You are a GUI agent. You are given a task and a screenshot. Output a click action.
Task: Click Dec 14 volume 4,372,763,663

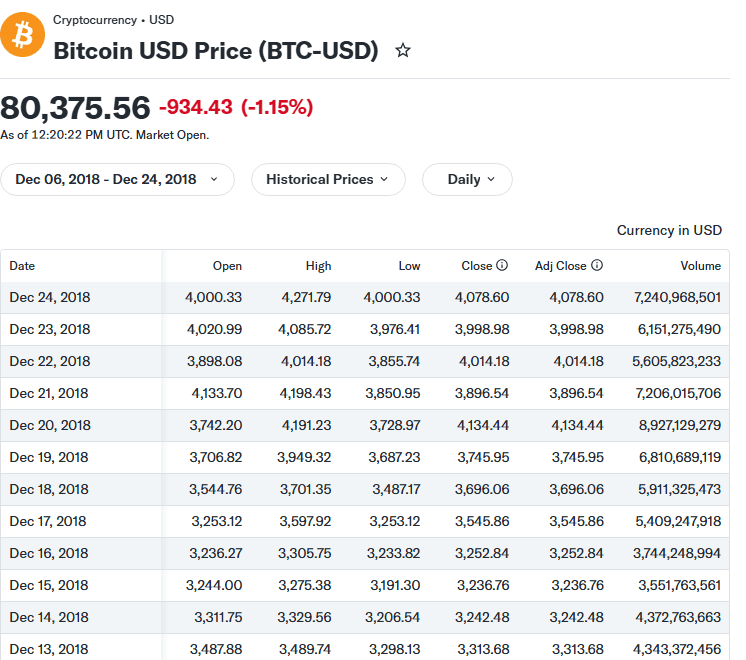click(x=678, y=617)
